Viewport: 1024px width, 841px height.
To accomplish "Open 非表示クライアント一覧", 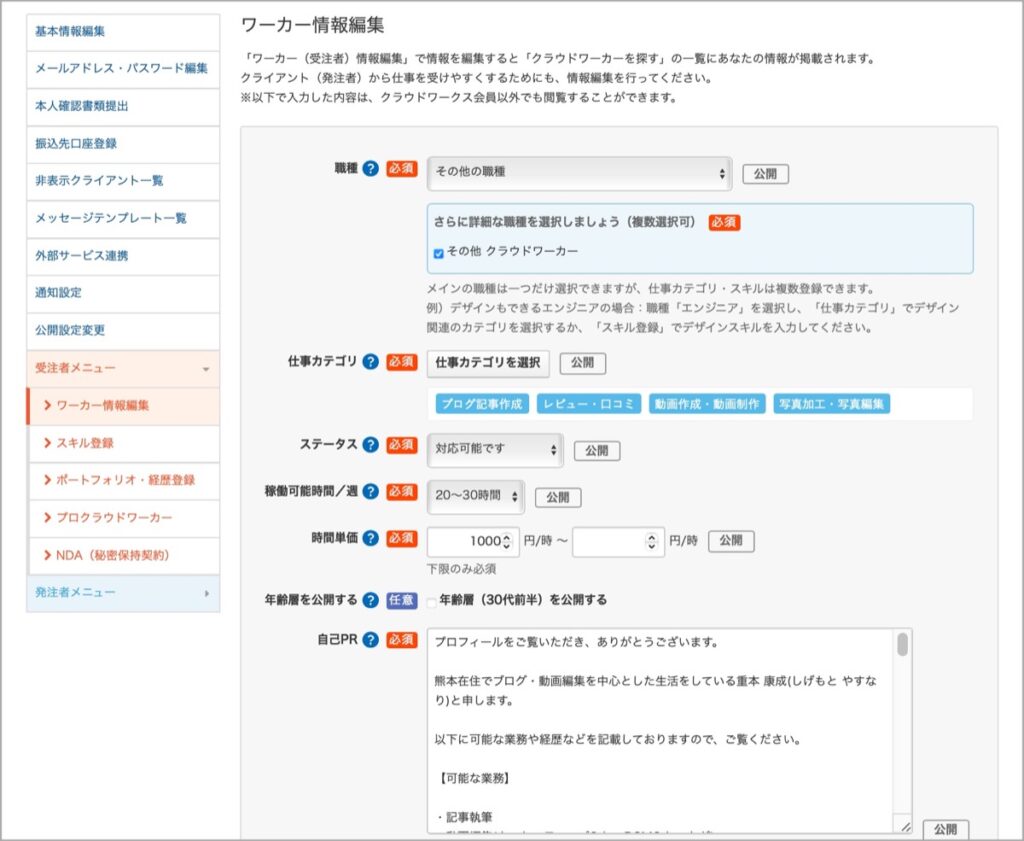I will 123,181.
